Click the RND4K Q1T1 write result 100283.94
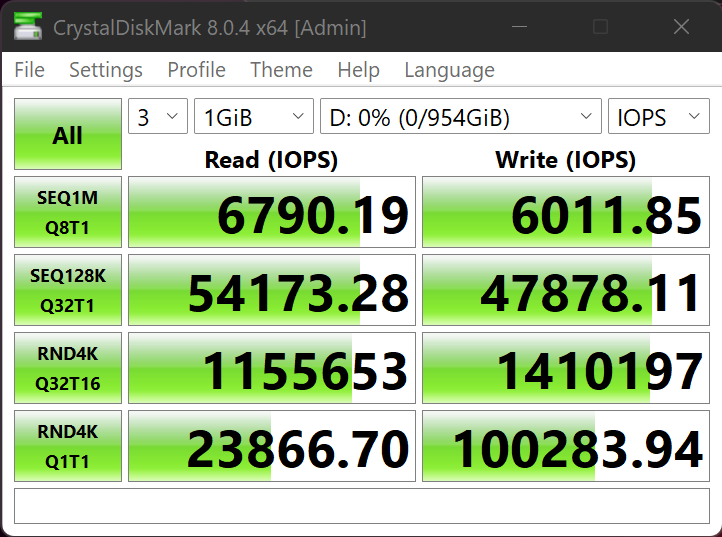Viewport: 722px width, 537px height. (566, 446)
